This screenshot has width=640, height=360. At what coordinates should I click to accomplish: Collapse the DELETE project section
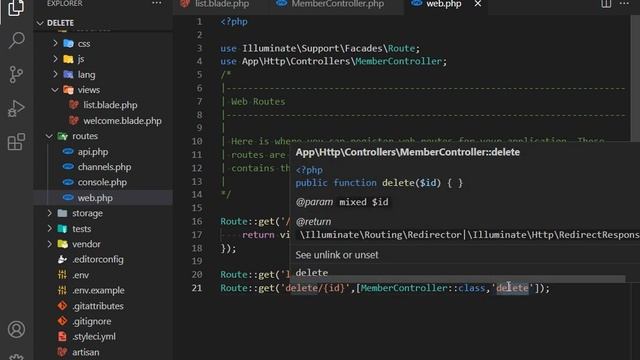coord(60,23)
